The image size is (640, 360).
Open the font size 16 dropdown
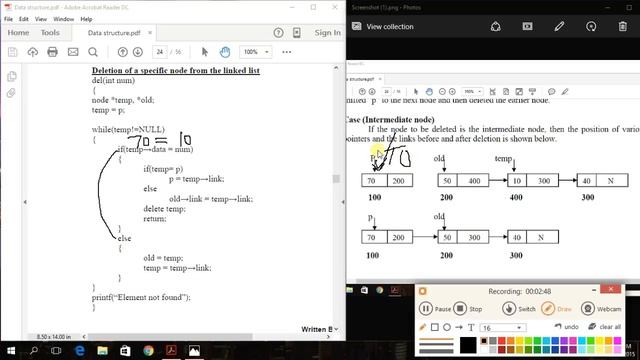[504, 328]
